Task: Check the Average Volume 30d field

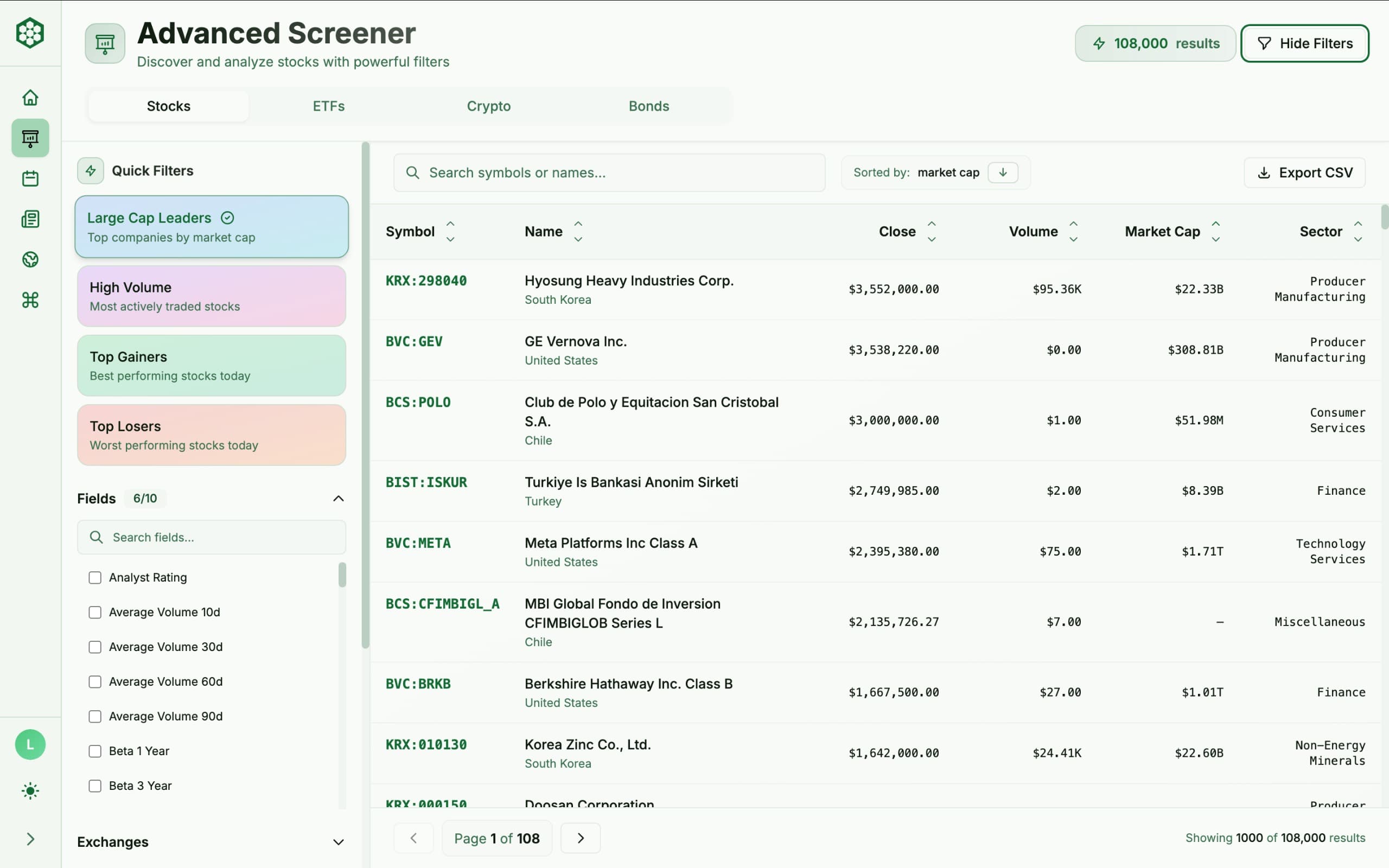Action: pos(95,647)
